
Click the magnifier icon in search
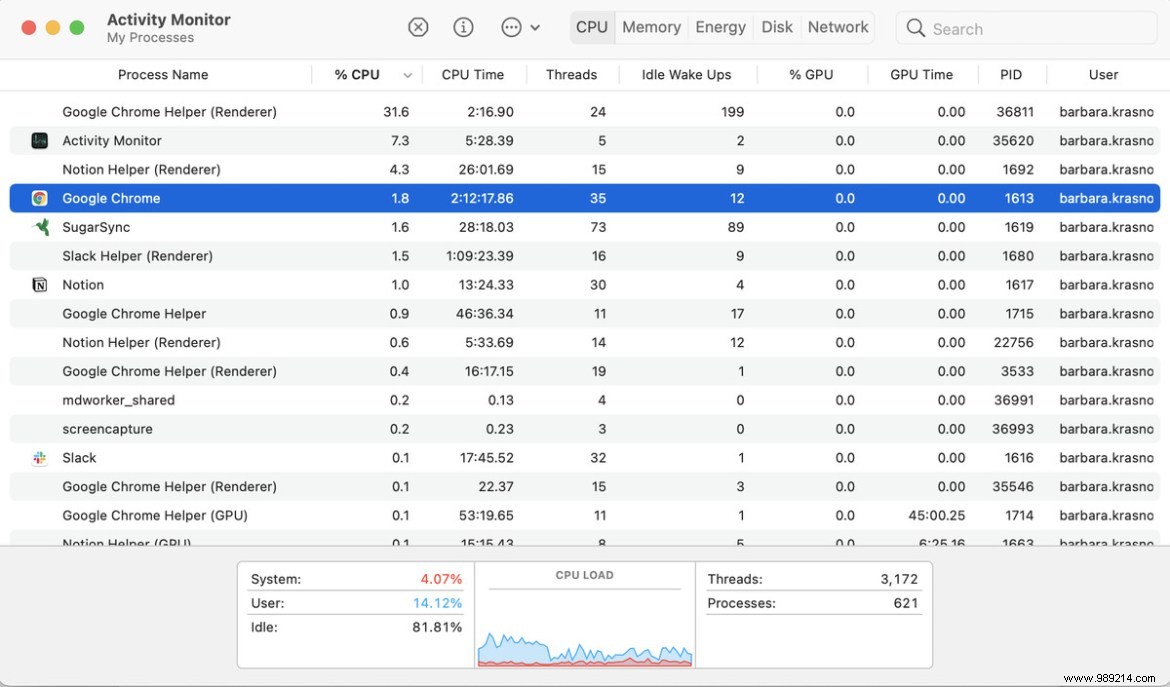coord(915,28)
